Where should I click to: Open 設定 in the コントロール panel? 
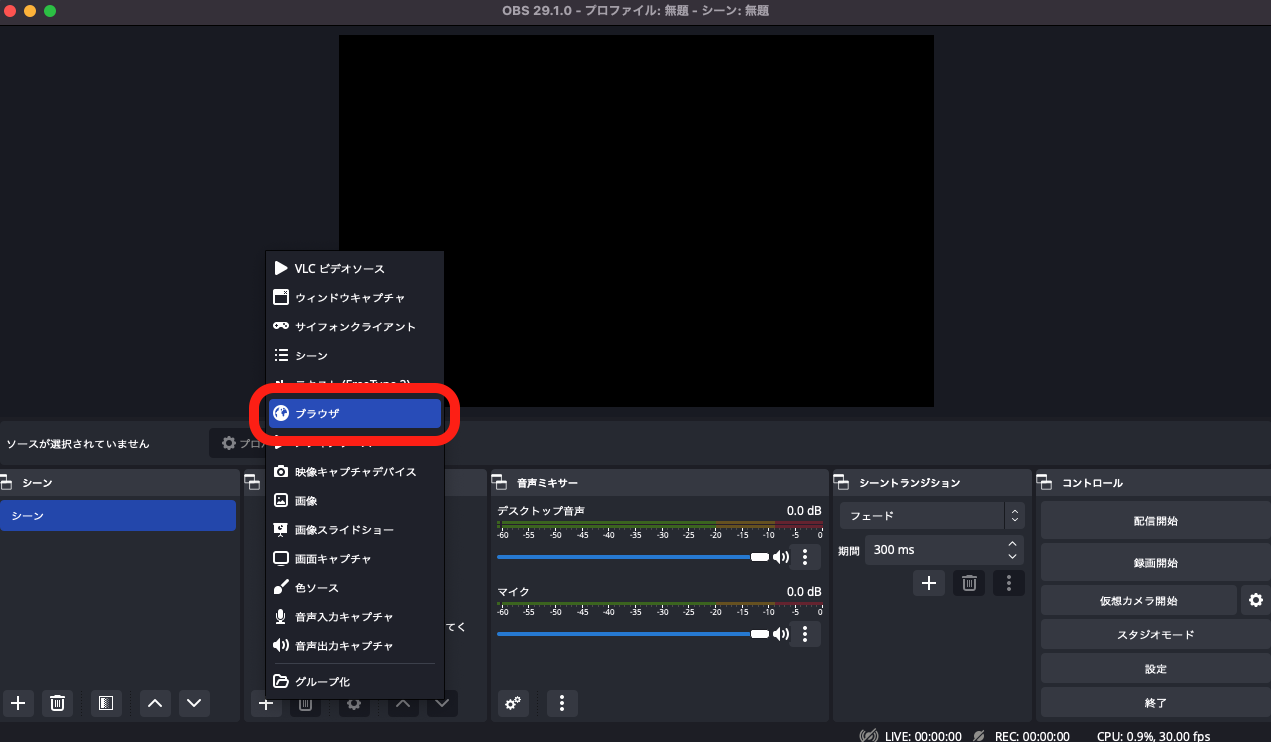click(x=1155, y=669)
